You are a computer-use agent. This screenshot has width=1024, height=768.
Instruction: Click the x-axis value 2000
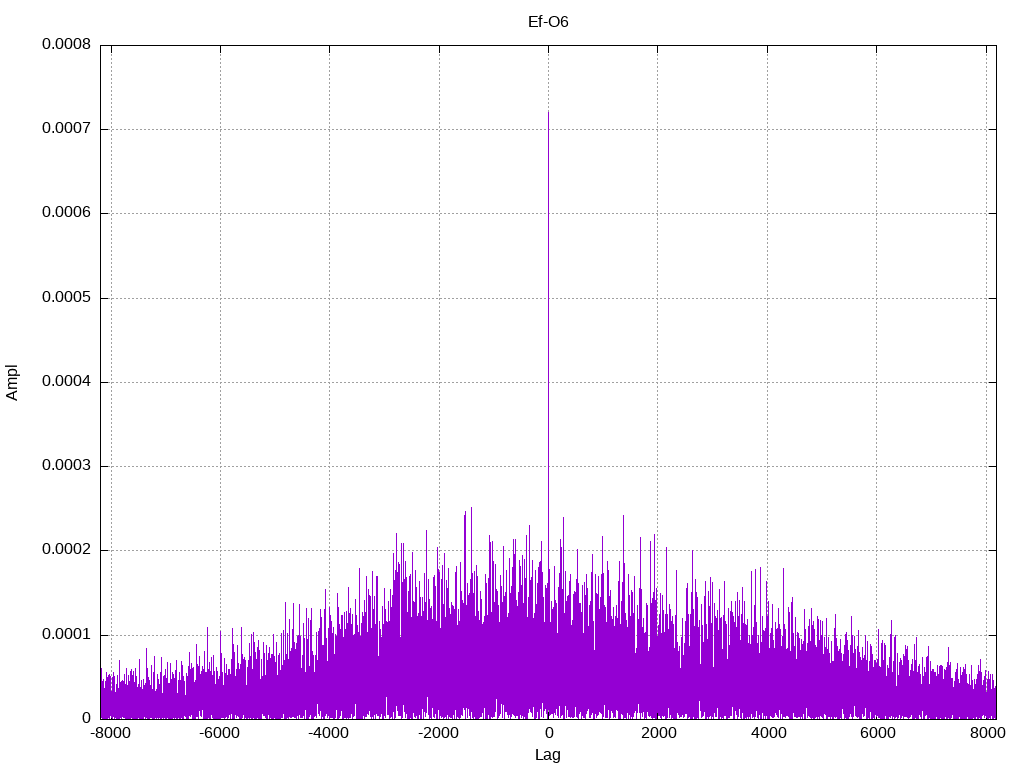pos(658,734)
